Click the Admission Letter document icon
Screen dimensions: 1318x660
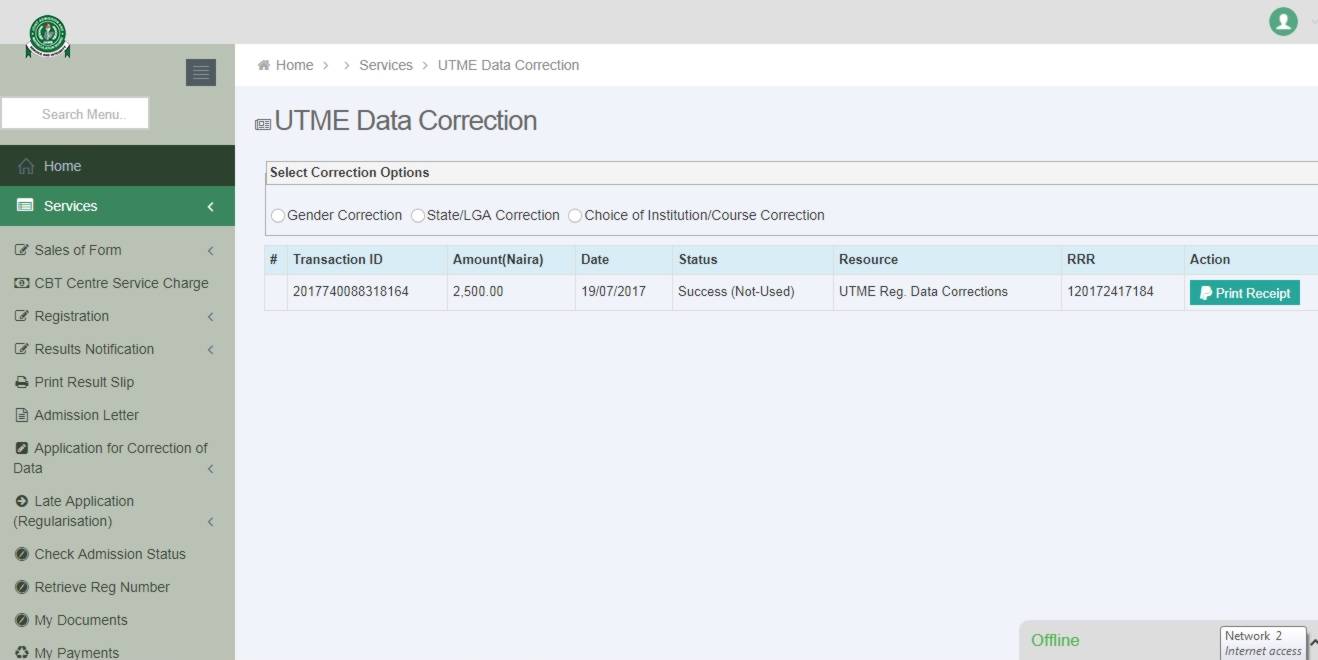click(22, 415)
